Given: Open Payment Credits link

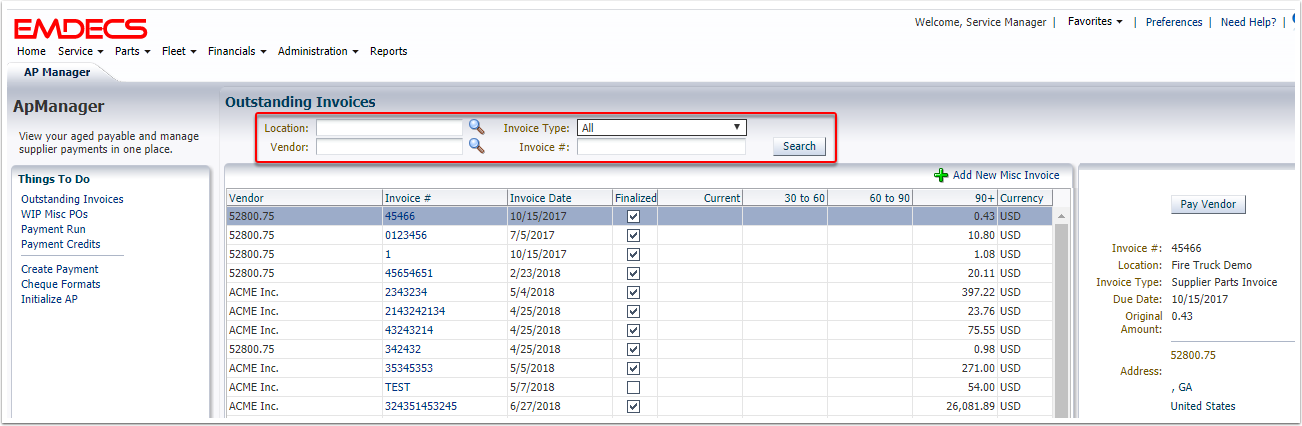Looking at the screenshot, I should [x=60, y=244].
